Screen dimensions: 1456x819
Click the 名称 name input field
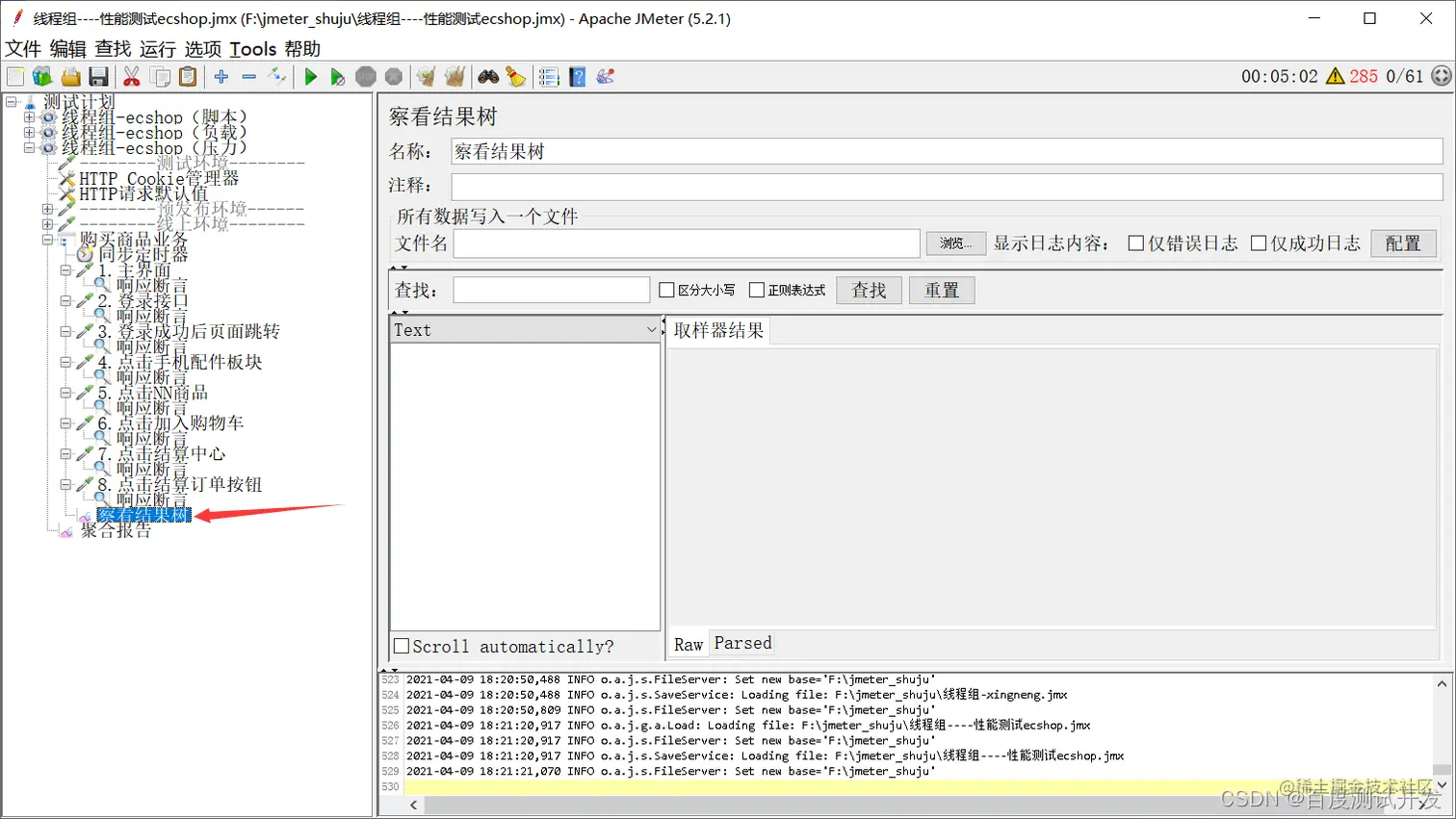[x=947, y=151]
